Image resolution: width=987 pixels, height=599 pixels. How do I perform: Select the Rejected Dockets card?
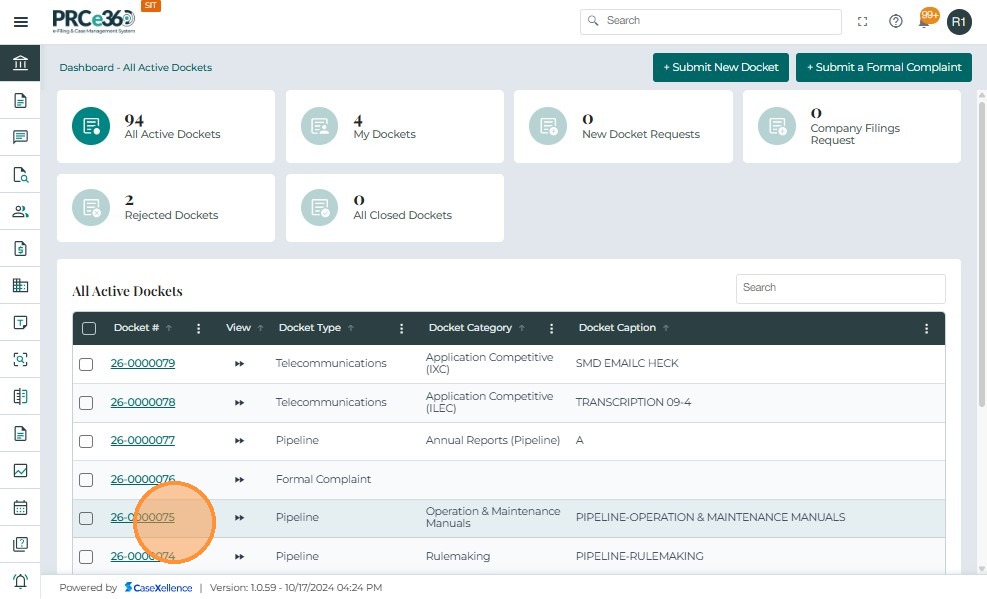165,208
